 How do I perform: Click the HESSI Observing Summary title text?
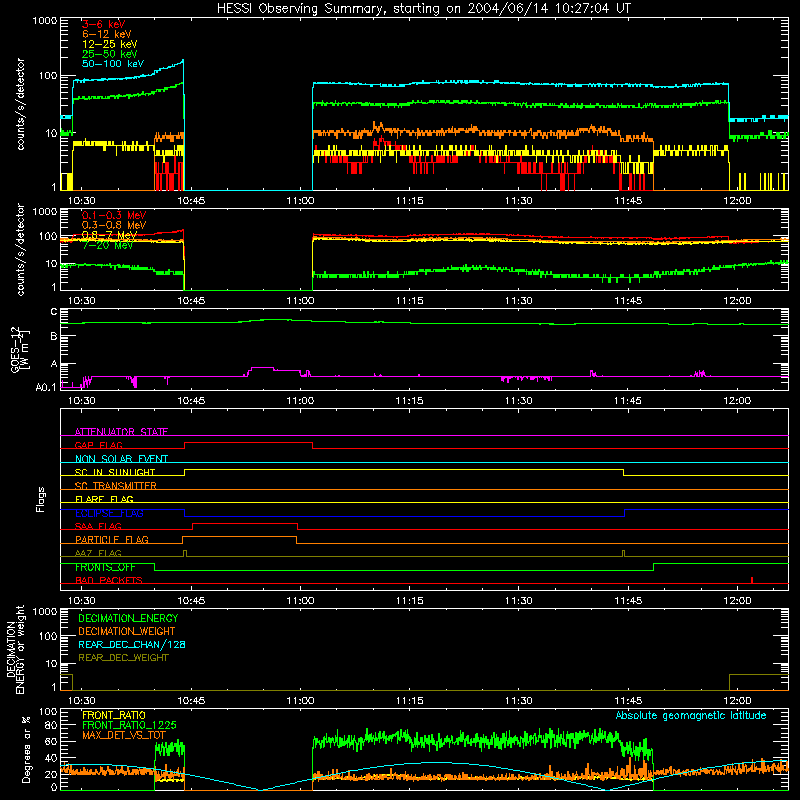pyautogui.click(x=424, y=8)
